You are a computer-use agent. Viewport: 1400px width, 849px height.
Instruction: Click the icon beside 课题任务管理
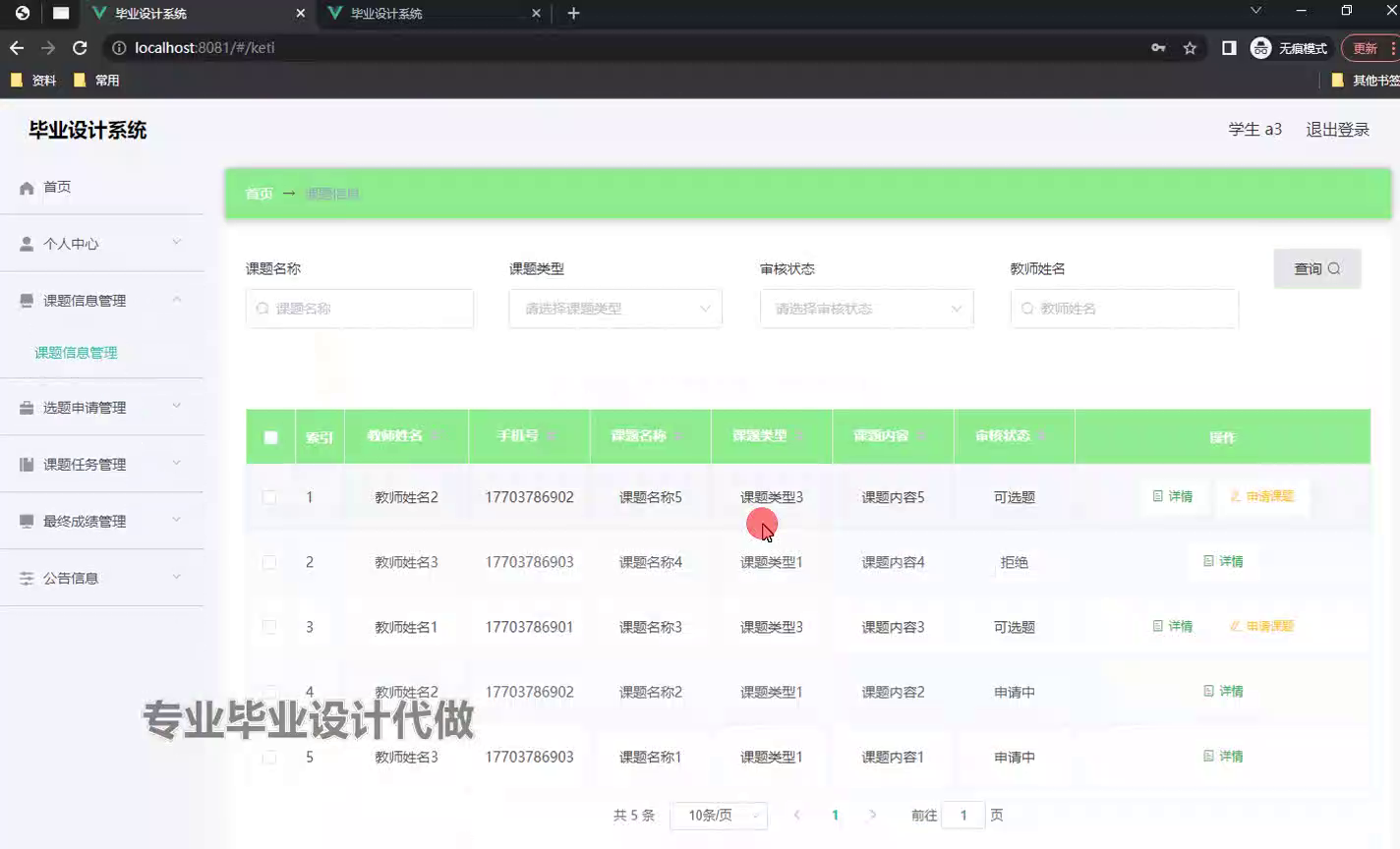click(x=27, y=465)
